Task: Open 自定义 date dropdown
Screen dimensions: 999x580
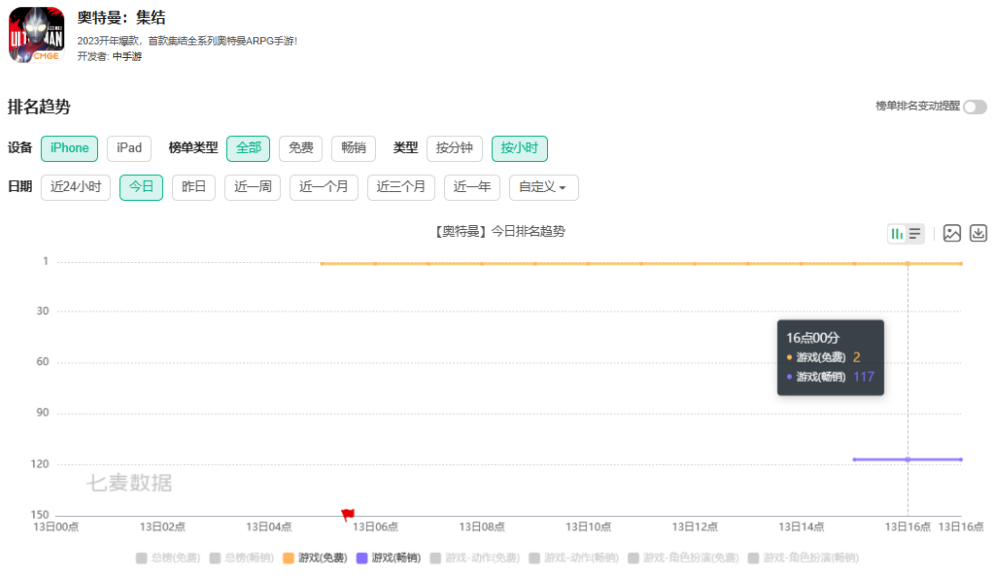Action: tap(543, 187)
